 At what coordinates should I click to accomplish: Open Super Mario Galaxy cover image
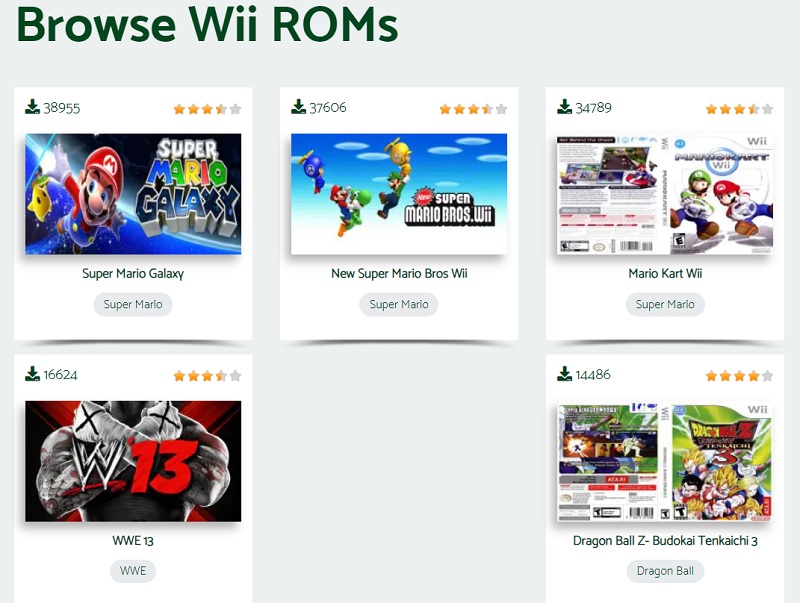pyautogui.click(x=133, y=194)
